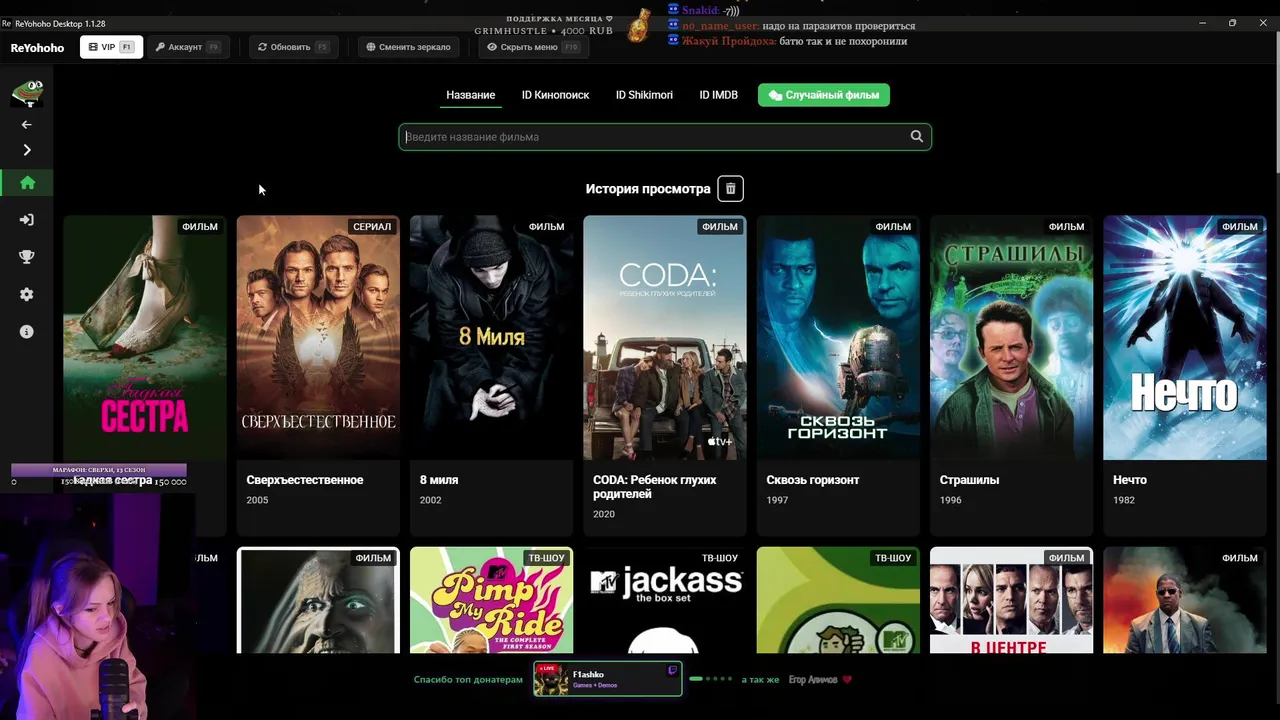Click the Сверхъестественное title text

tap(305, 480)
